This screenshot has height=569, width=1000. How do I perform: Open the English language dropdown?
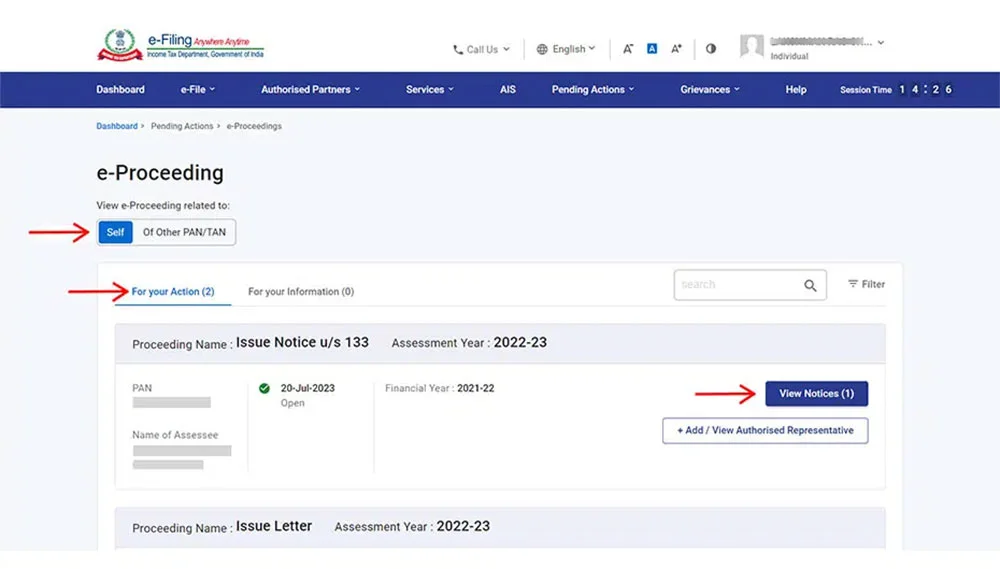click(x=566, y=49)
